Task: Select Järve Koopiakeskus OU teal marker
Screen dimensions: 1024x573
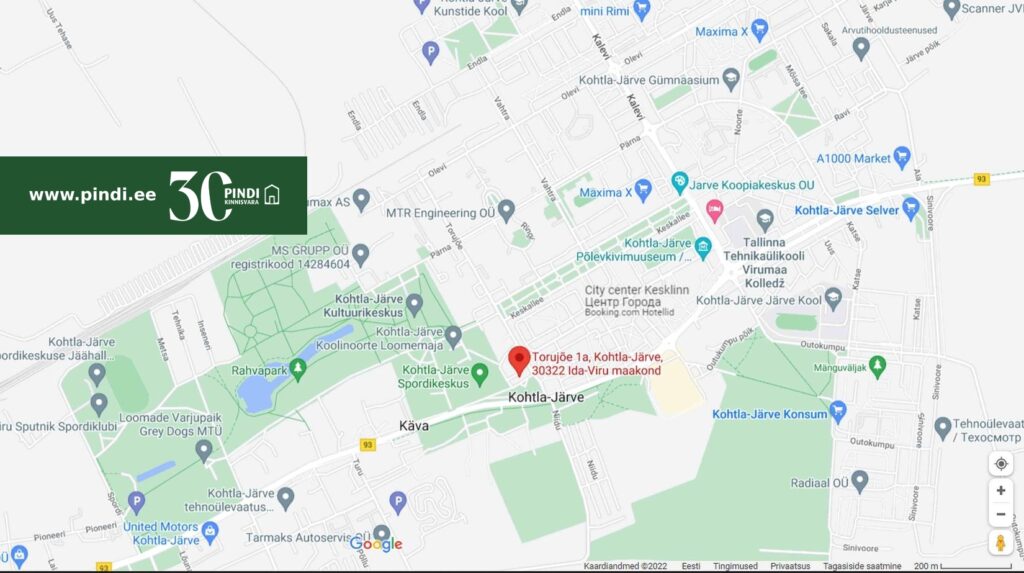Action: [680, 184]
